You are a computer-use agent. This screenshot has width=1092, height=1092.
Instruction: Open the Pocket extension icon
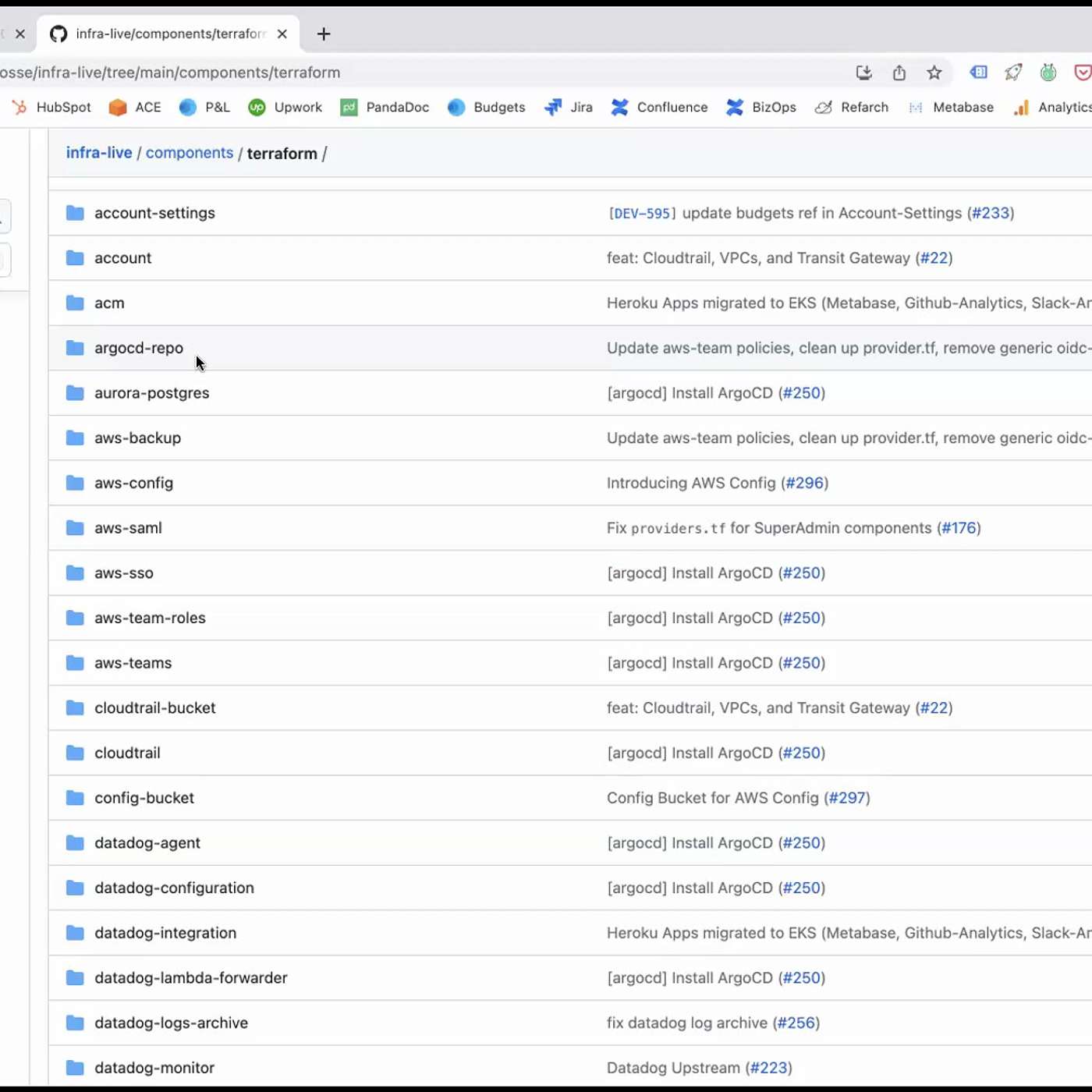[1082, 73]
